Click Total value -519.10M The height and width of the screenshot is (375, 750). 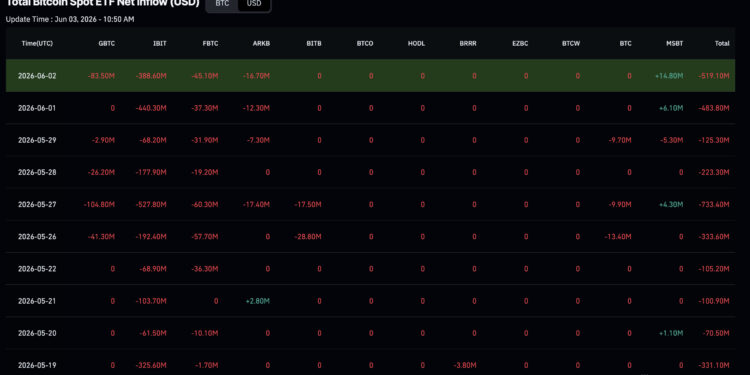click(x=714, y=76)
